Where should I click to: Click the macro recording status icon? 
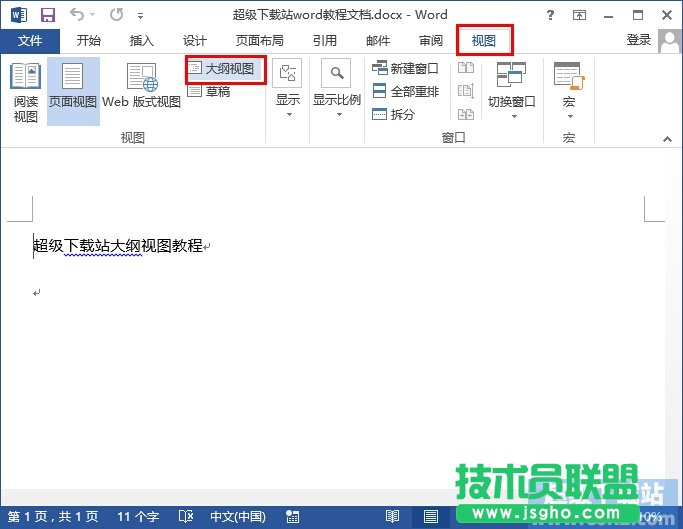pyautogui.click(x=292, y=517)
